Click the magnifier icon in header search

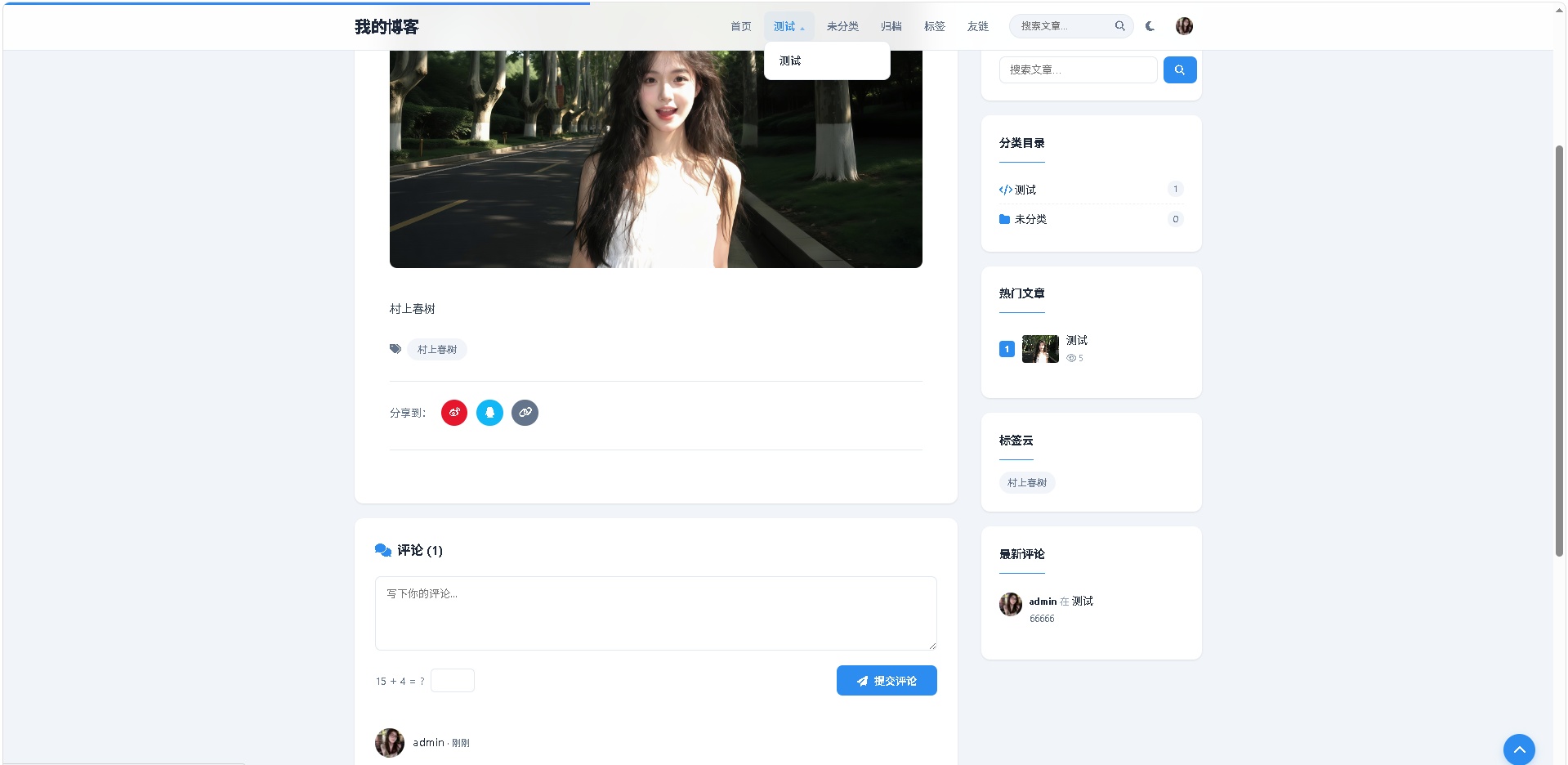point(1119,26)
